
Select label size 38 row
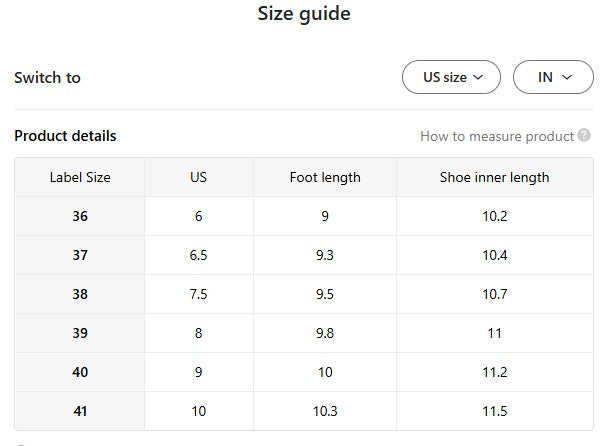point(80,294)
